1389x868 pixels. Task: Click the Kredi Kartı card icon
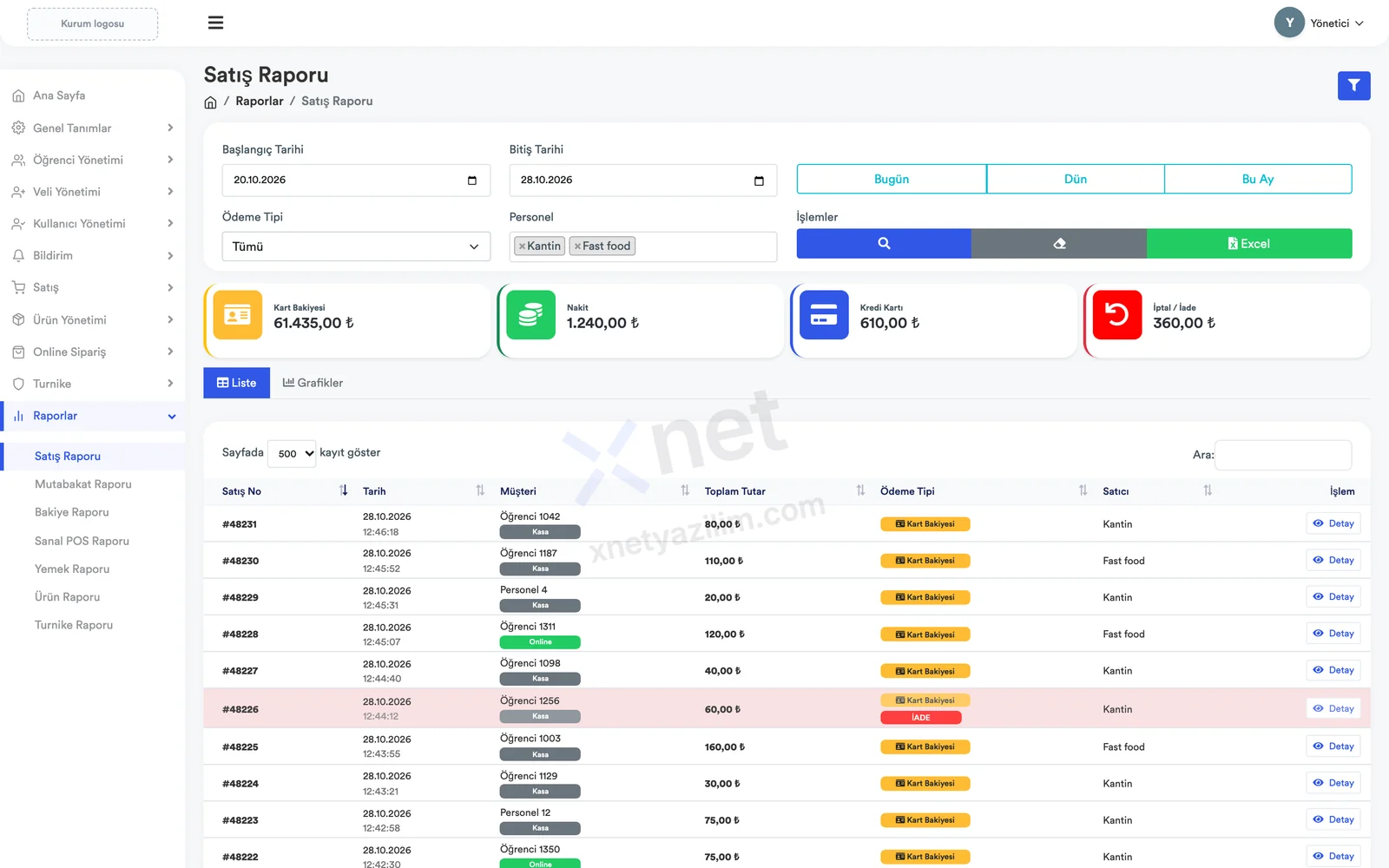pos(824,315)
